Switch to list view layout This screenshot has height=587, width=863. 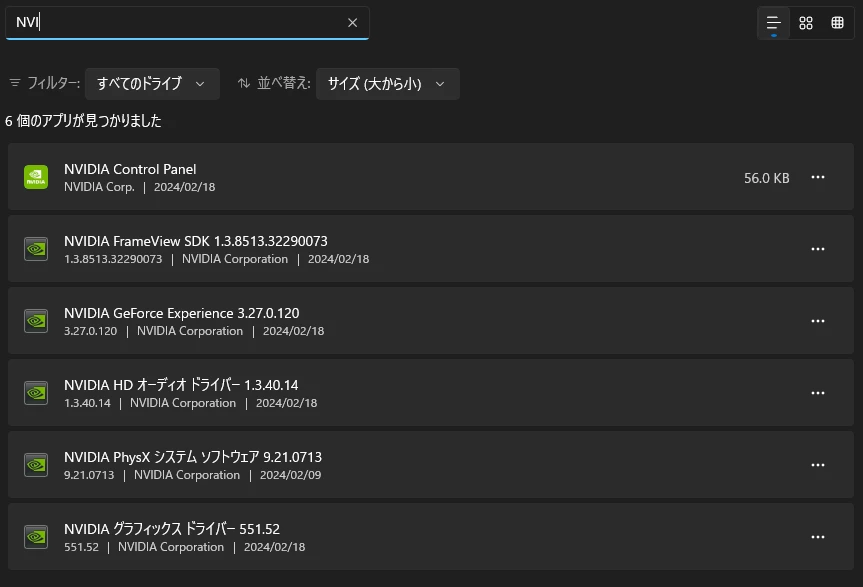coord(773,23)
